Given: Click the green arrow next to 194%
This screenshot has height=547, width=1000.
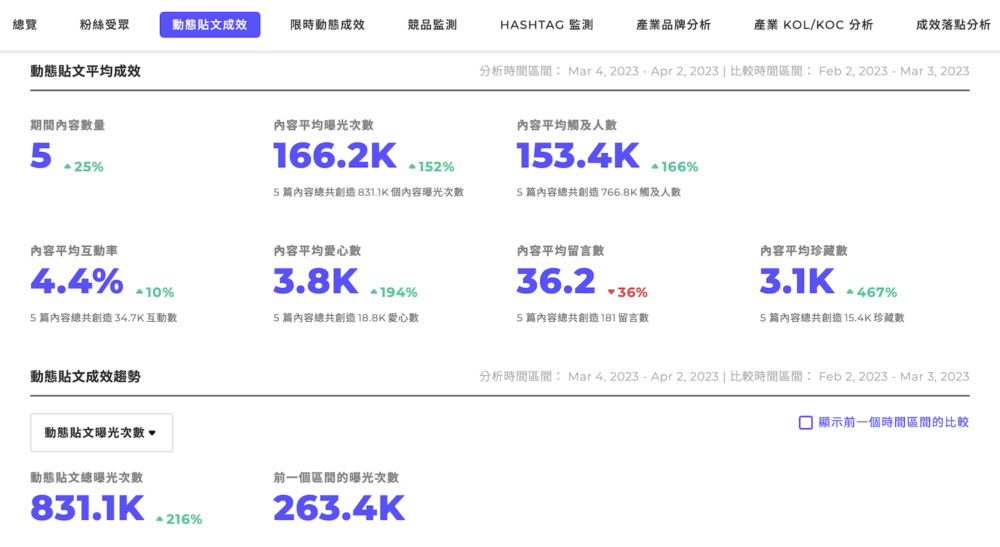Looking at the screenshot, I should (374, 293).
